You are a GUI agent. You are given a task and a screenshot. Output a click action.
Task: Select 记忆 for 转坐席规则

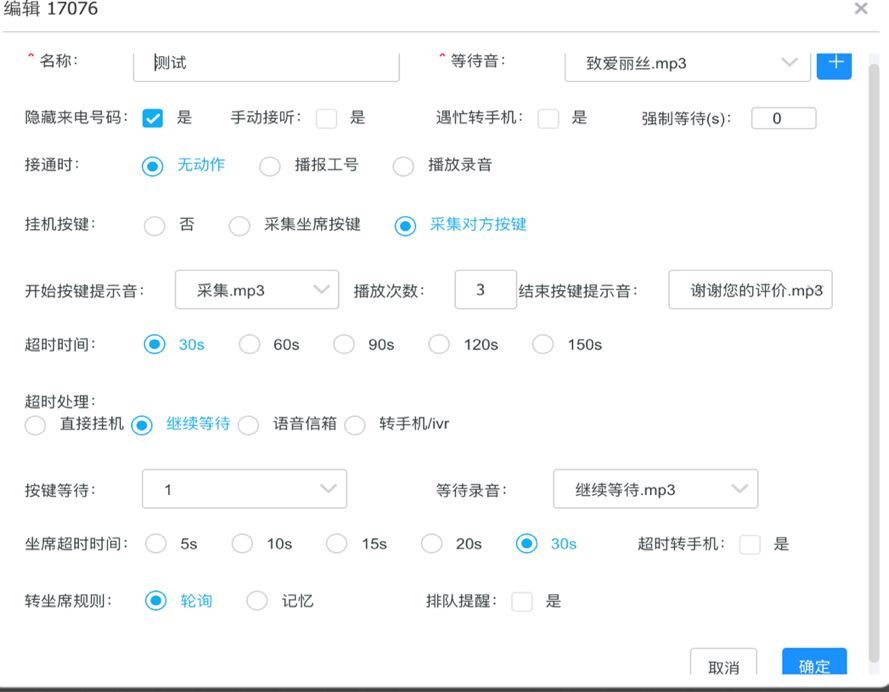(257, 601)
